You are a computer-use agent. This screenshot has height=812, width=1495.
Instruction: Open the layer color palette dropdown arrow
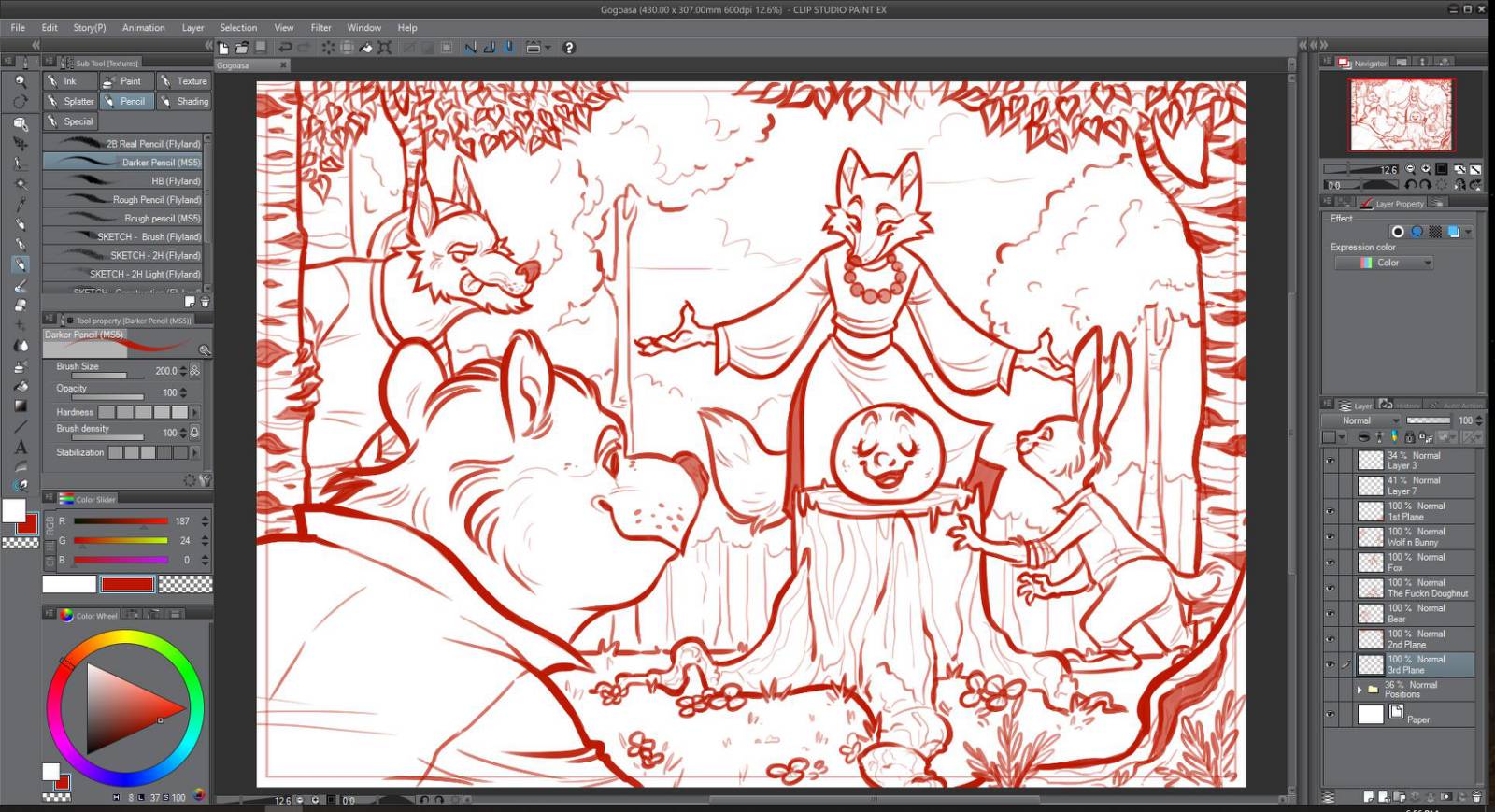pyautogui.click(x=1342, y=437)
